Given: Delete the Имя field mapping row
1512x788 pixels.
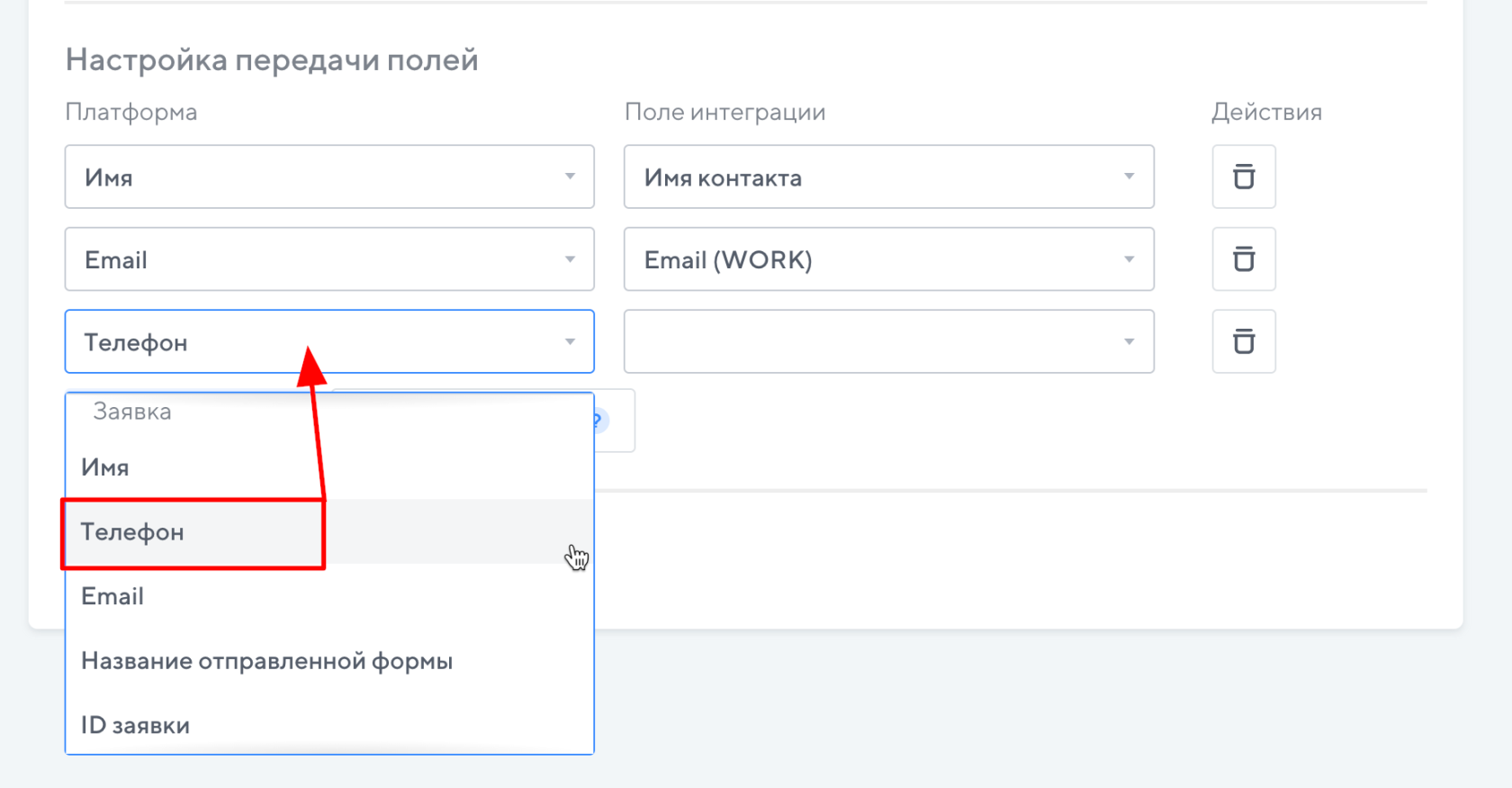Looking at the screenshot, I should [x=1244, y=177].
